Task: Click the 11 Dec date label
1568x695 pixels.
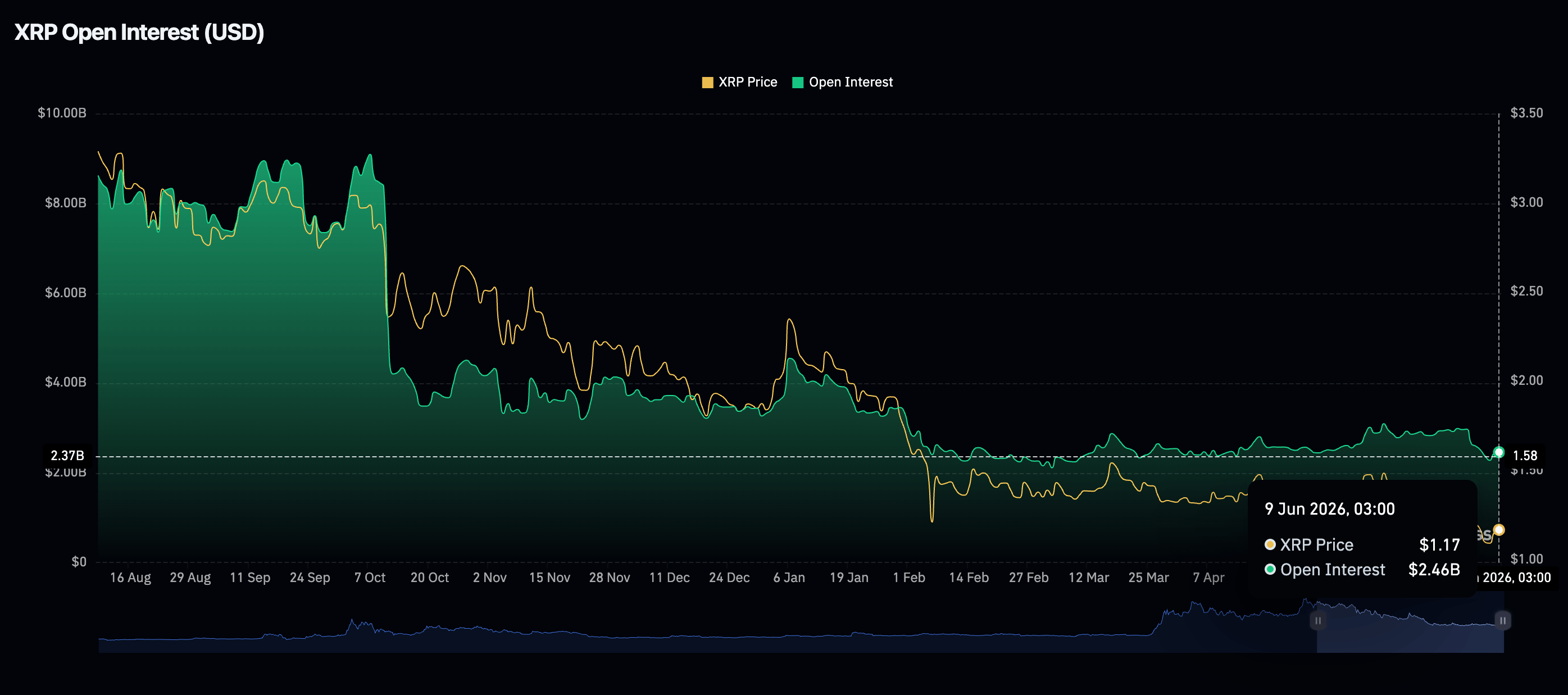Action: [670, 578]
